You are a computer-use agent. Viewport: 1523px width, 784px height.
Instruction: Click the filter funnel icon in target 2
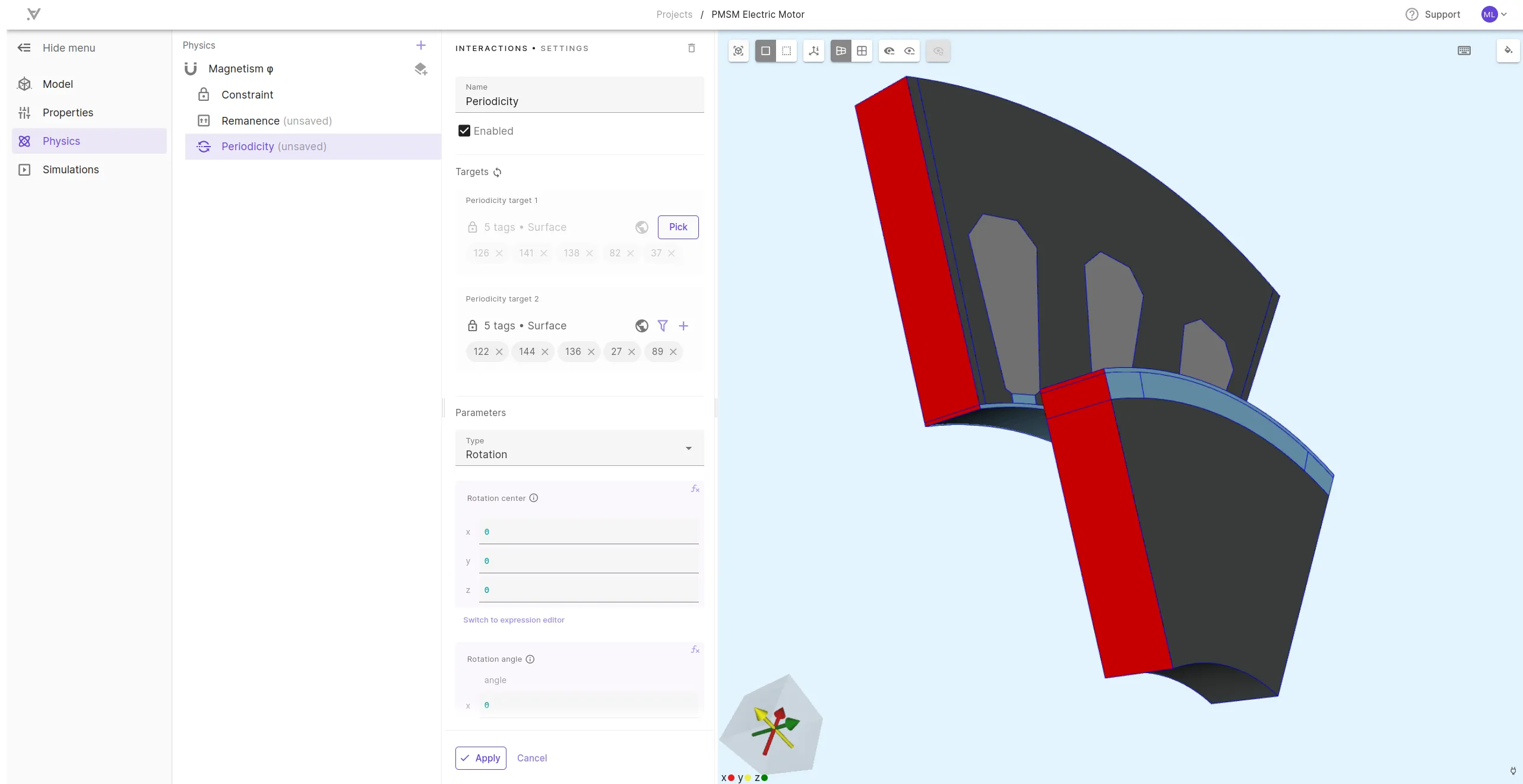point(663,326)
